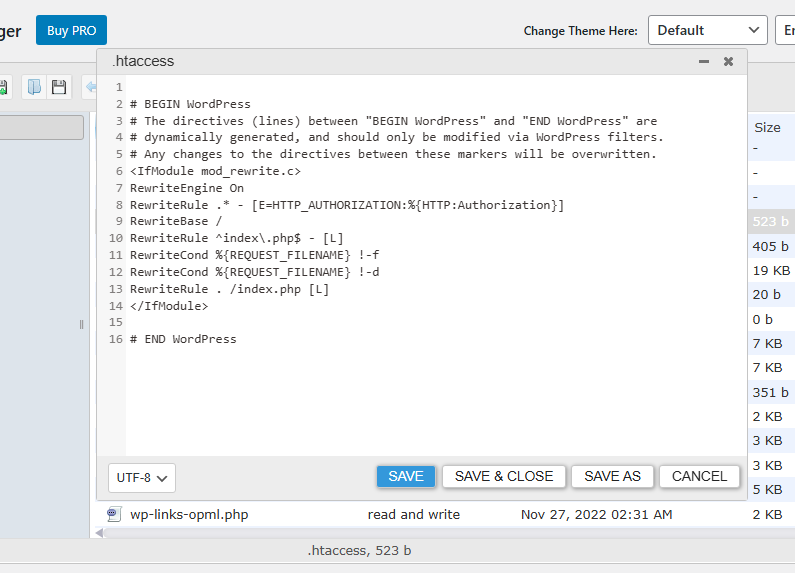The height and width of the screenshot is (573, 795).
Task: Click the Size column header
Action: (767, 127)
